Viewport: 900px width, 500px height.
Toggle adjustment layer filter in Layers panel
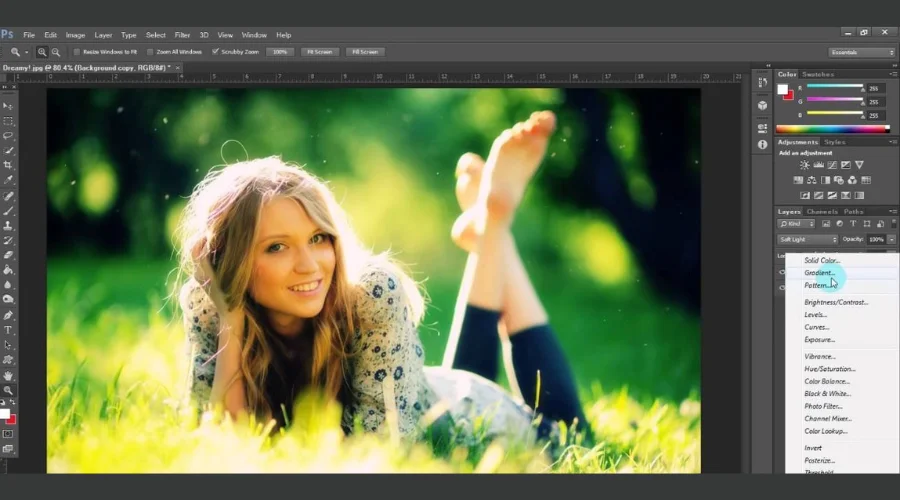click(x=839, y=224)
